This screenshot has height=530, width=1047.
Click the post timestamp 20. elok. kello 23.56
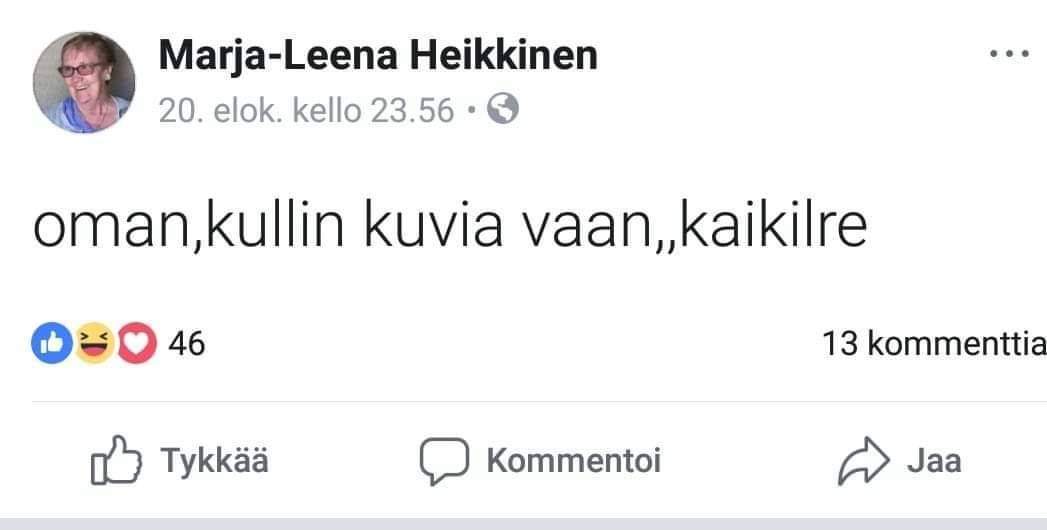pos(306,110)
